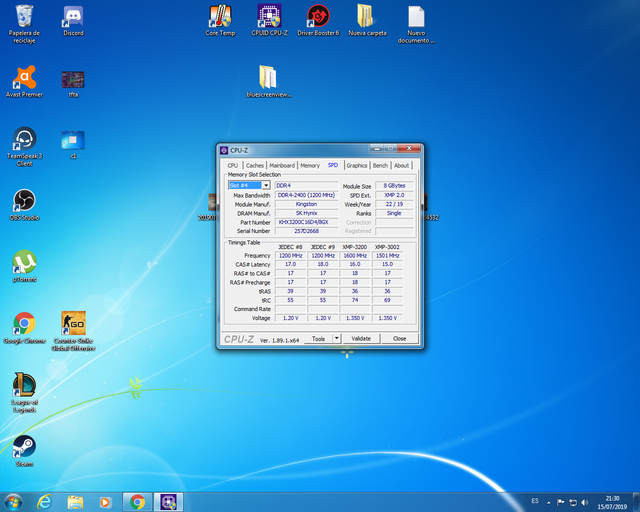The image size is (640, 512).
Task: Click the XMP-3002 voltage 1.350 V cell
Action: click(x=388, y=318)
